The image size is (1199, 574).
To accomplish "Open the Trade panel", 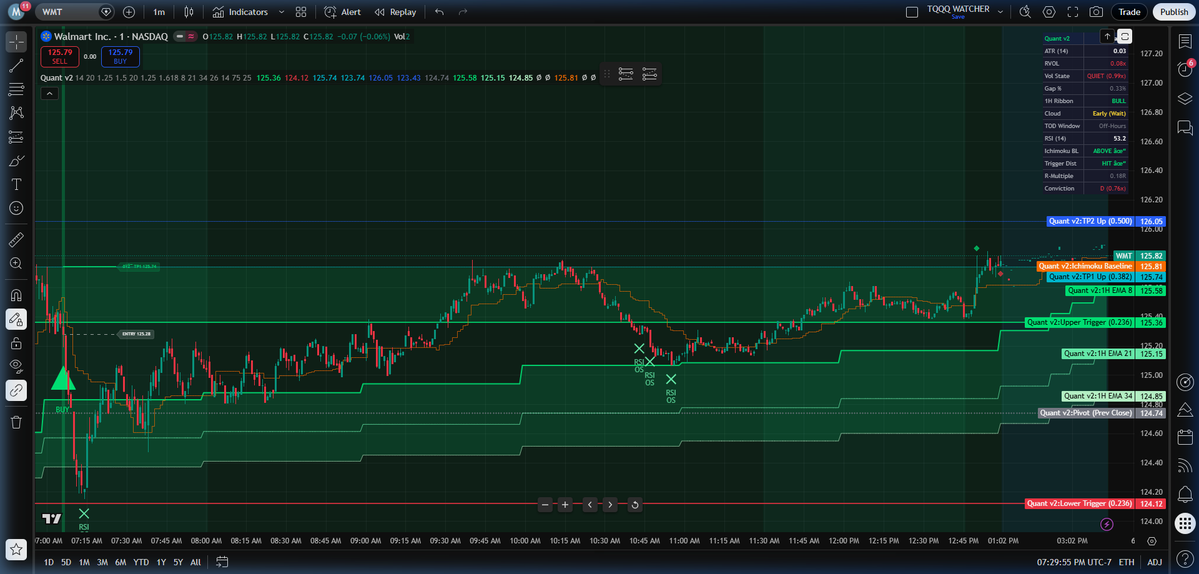I will tap(1129, 12).
